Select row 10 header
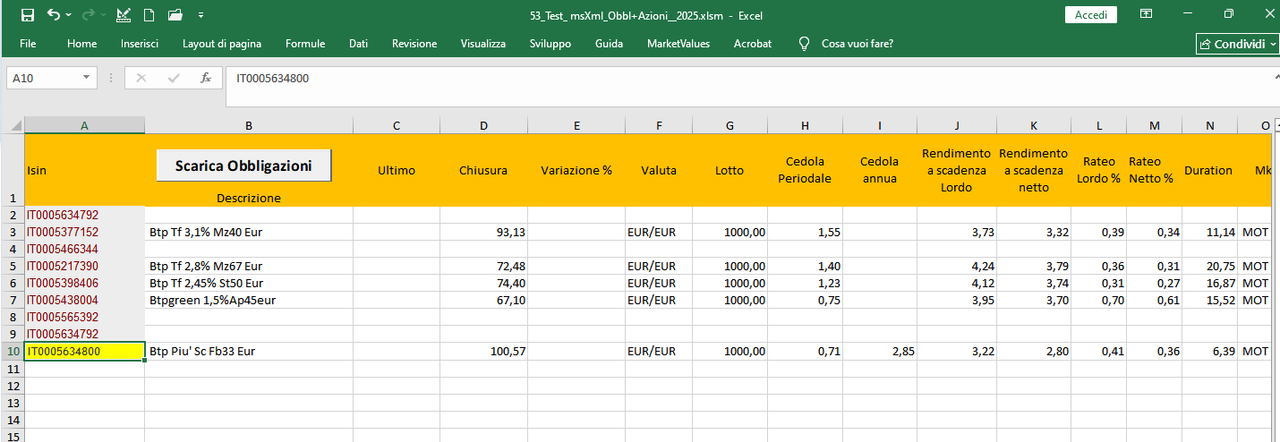The width and height of the screenshot is (1280, 442). coord(12,351)
